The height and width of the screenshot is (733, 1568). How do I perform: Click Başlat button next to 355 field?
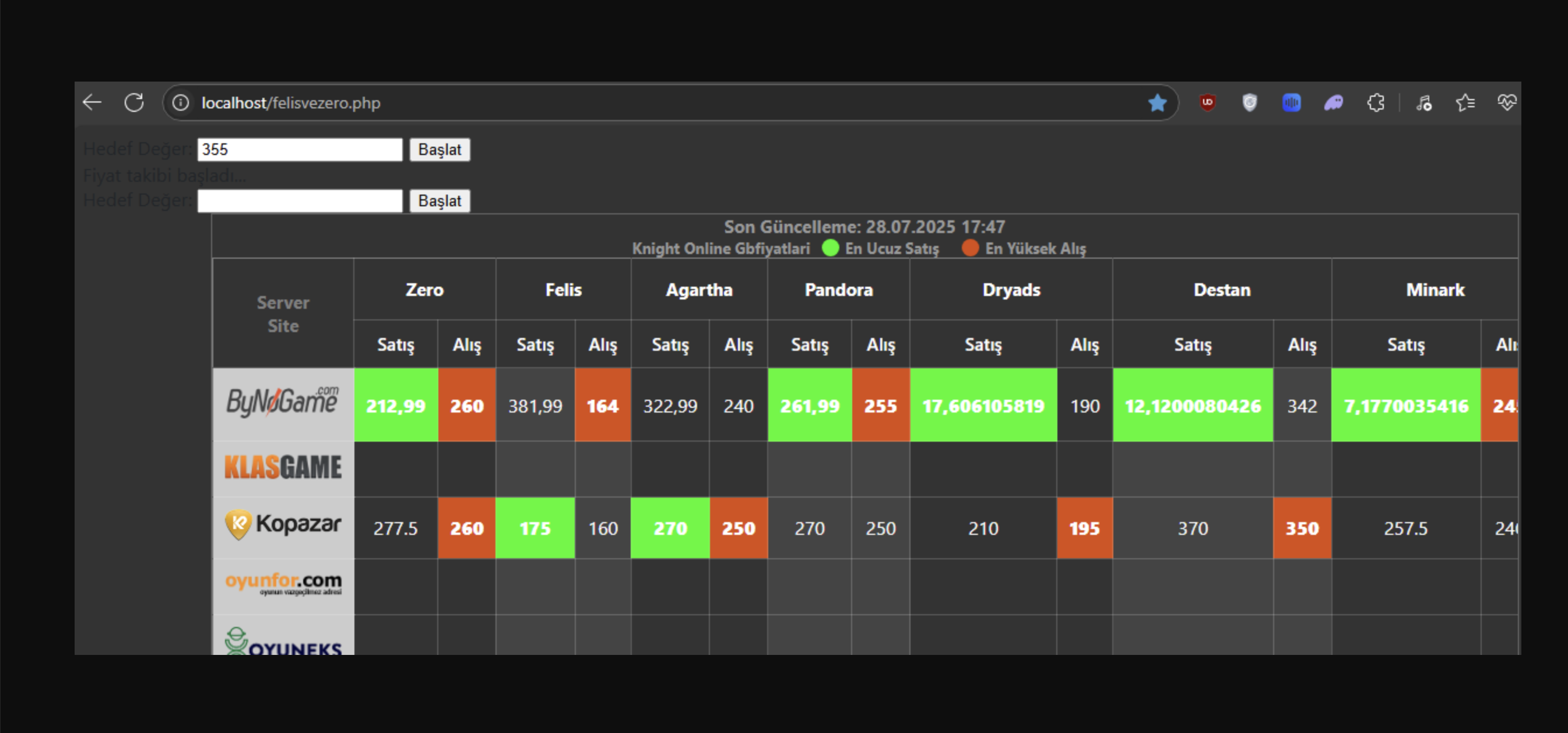click(440, 150)
